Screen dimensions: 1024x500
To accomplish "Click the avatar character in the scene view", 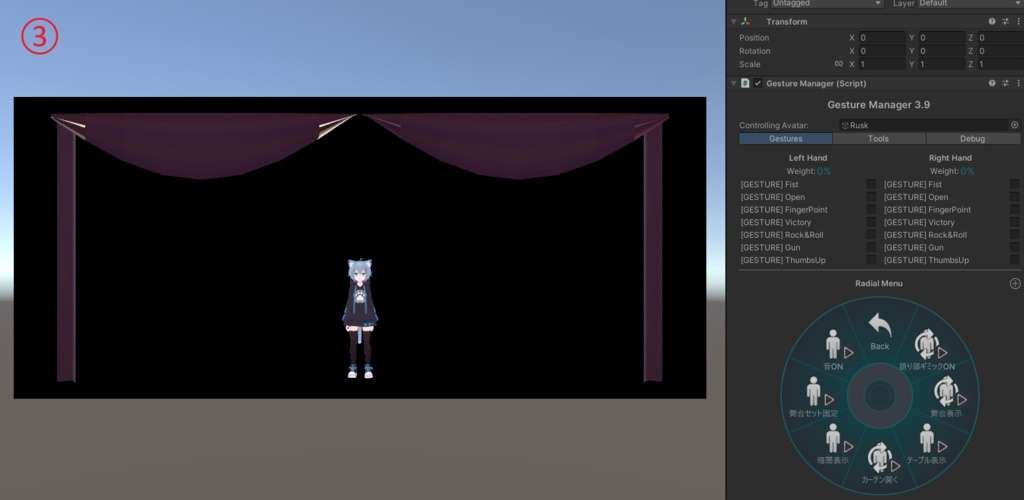I will pyautogui.click(x=359, y=319).
